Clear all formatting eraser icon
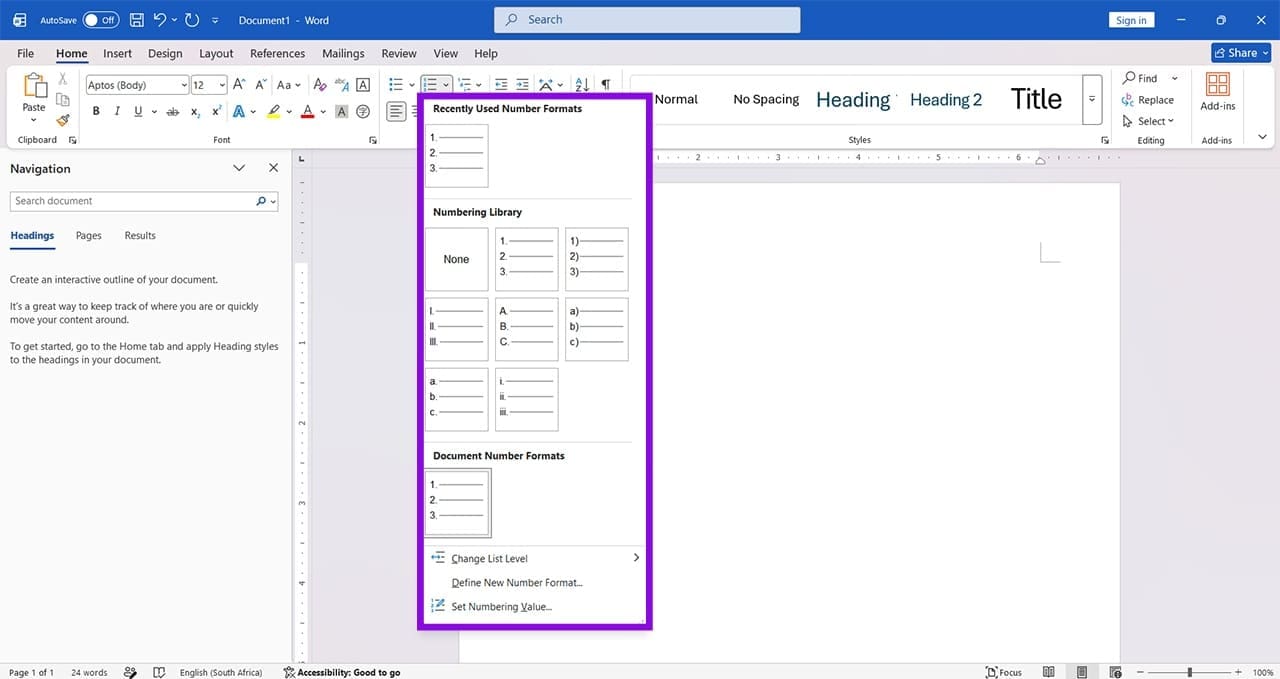This screenshot has width=1280, height=679. (x=321, y=85)
